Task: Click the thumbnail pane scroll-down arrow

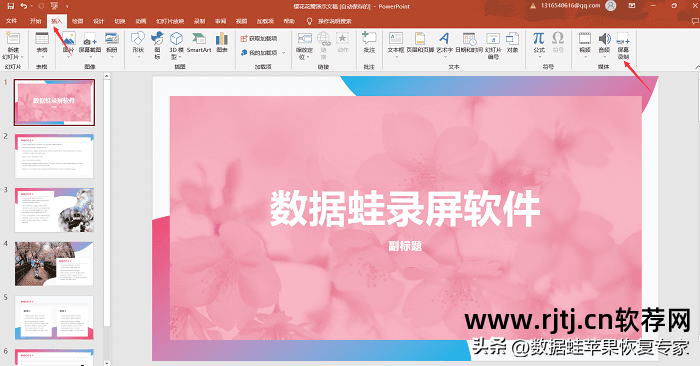Action: pos(107,363)
